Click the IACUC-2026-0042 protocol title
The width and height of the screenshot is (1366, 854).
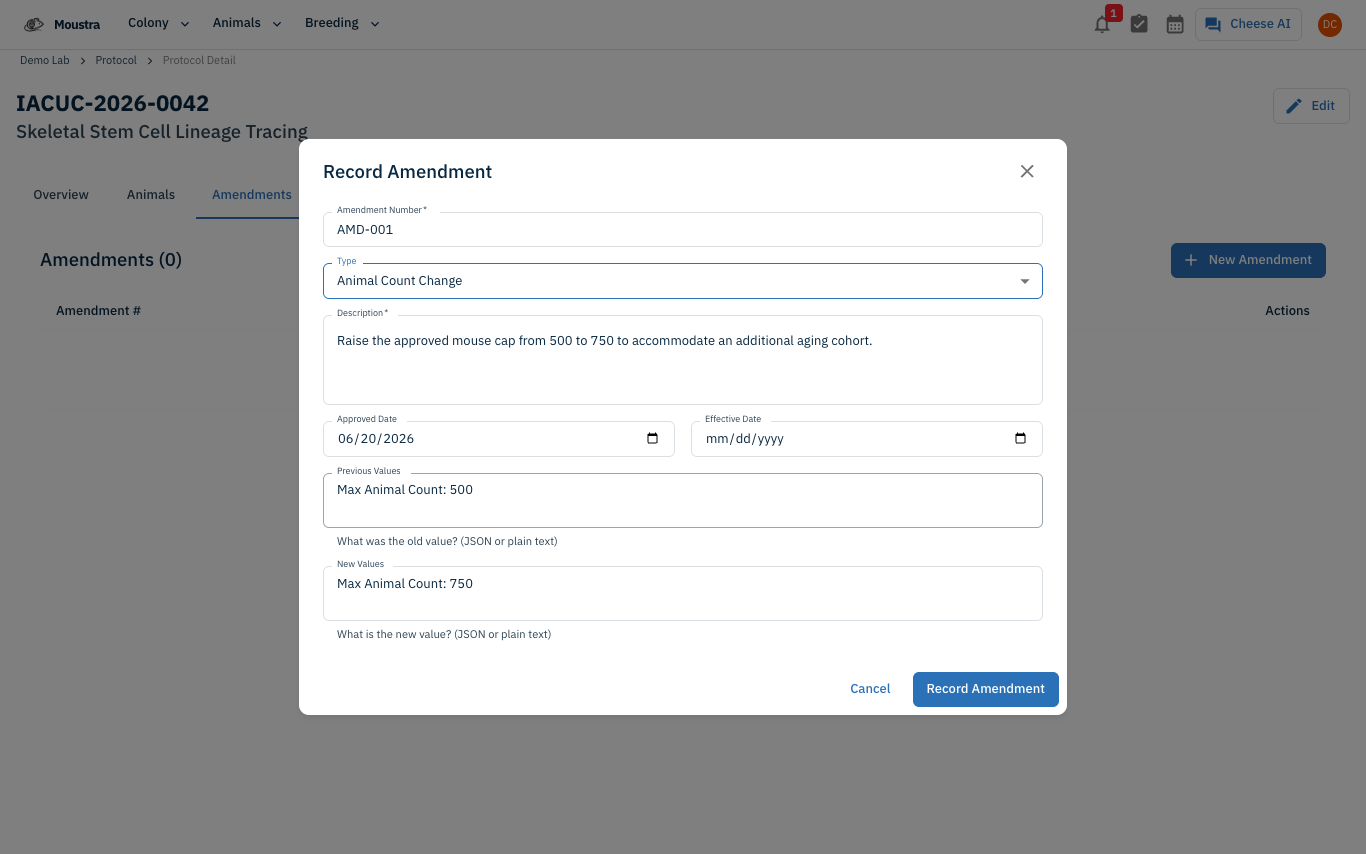point(113,103)
